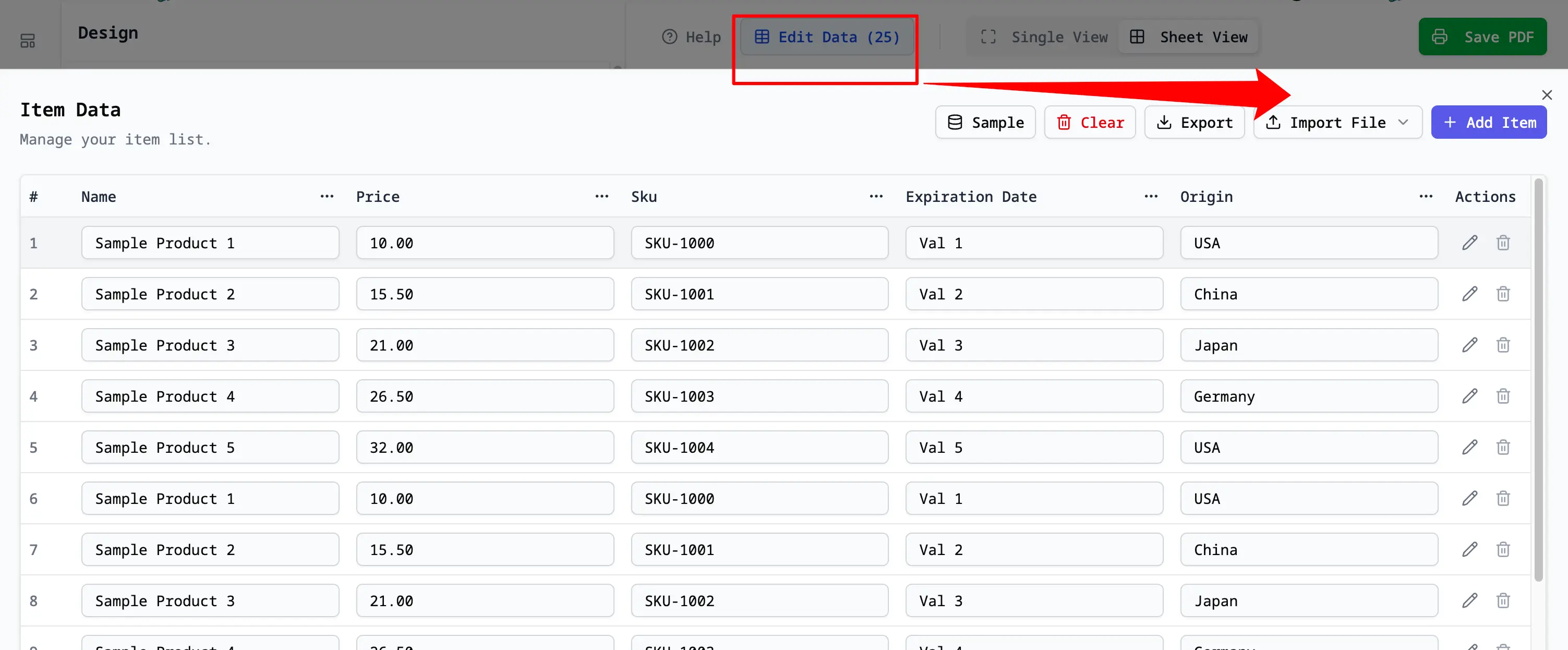Open Price column options menu
The height and width of the screenshot is (650, 1568).
601,197
